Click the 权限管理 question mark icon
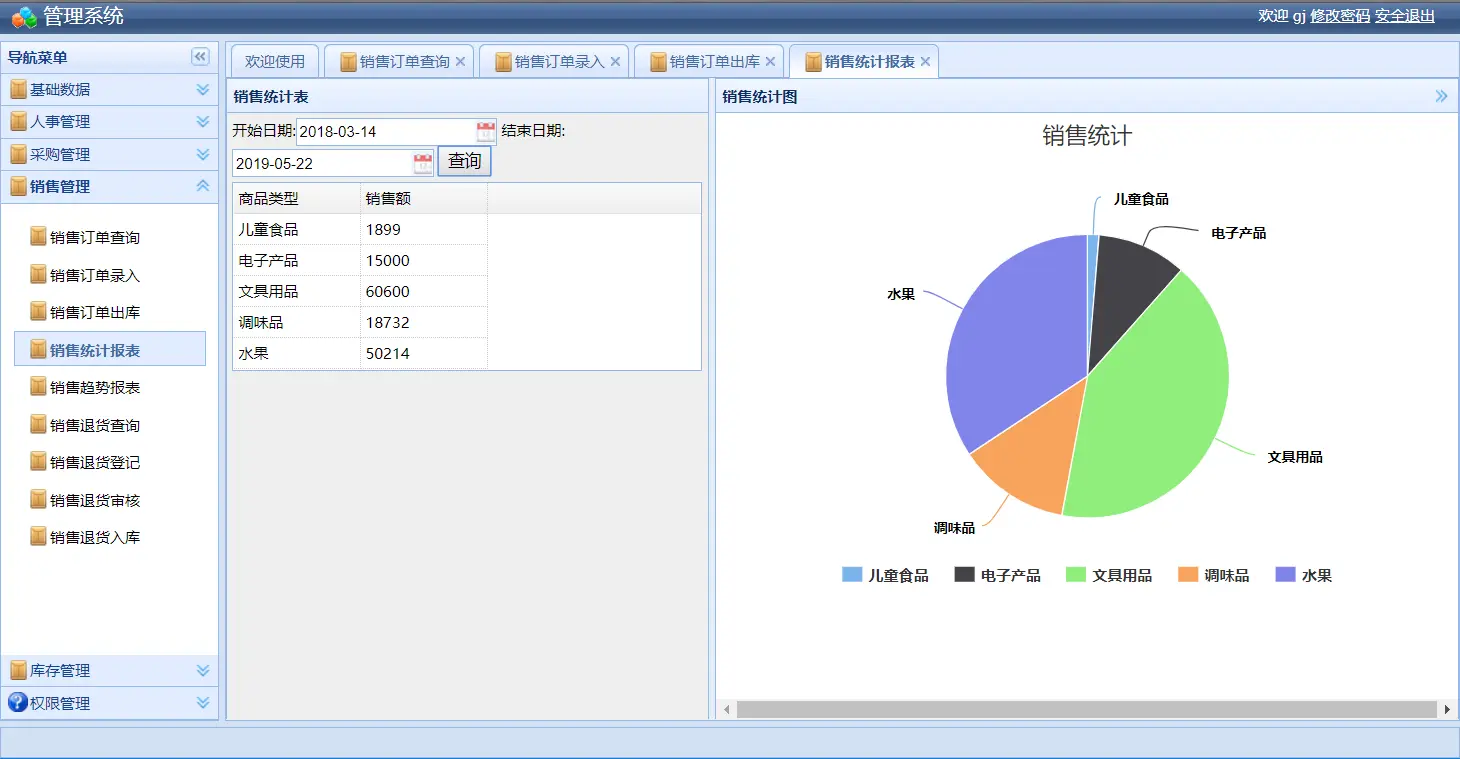The width and height of the screenshot is (1460, 759). tap(17, 702)
